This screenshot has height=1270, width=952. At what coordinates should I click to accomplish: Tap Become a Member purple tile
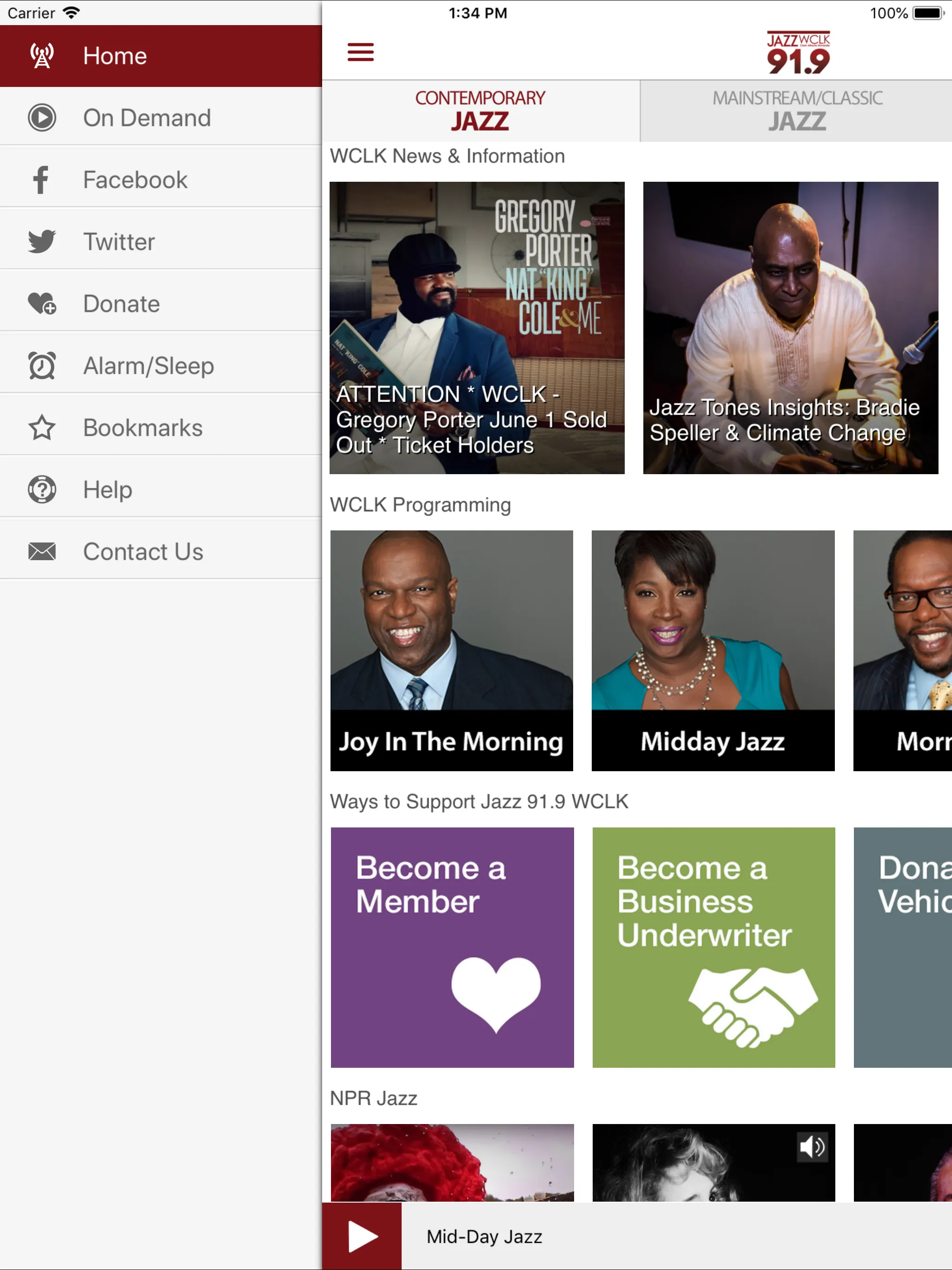click(452, 947)
